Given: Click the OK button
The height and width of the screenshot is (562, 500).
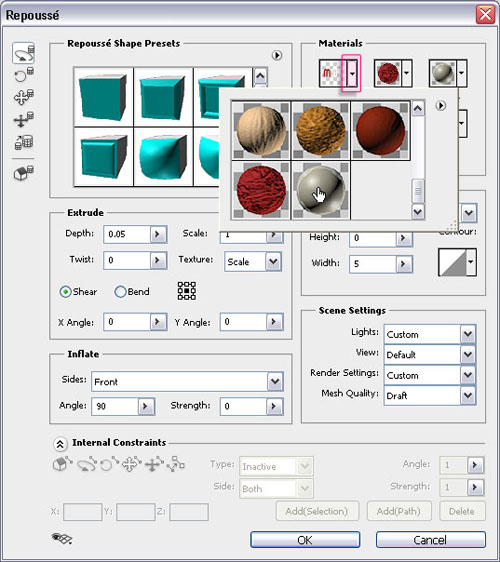Looking at the screenshot, I should click(x=305, y=540).
